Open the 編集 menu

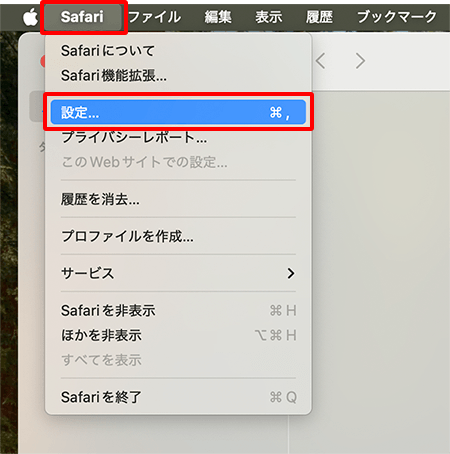coord(218,17)
